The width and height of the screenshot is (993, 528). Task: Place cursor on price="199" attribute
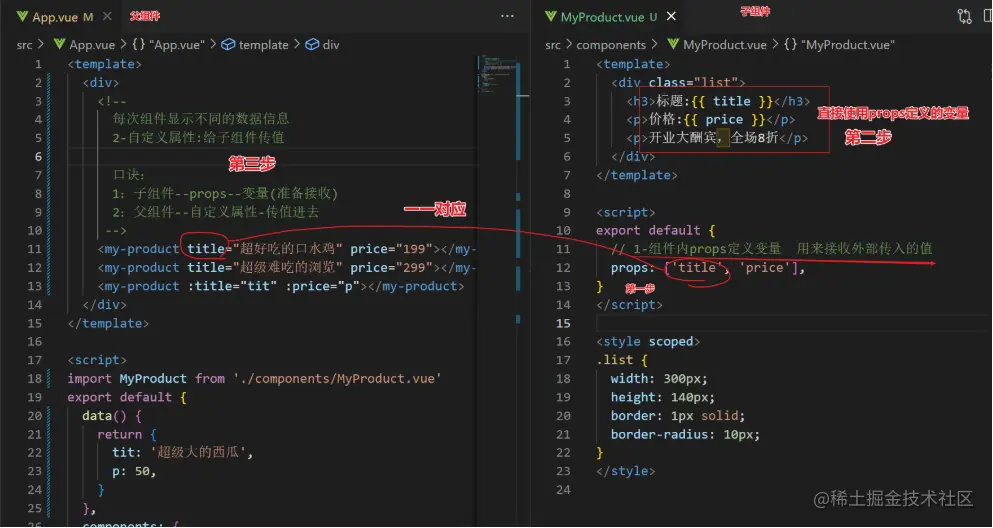391,249
